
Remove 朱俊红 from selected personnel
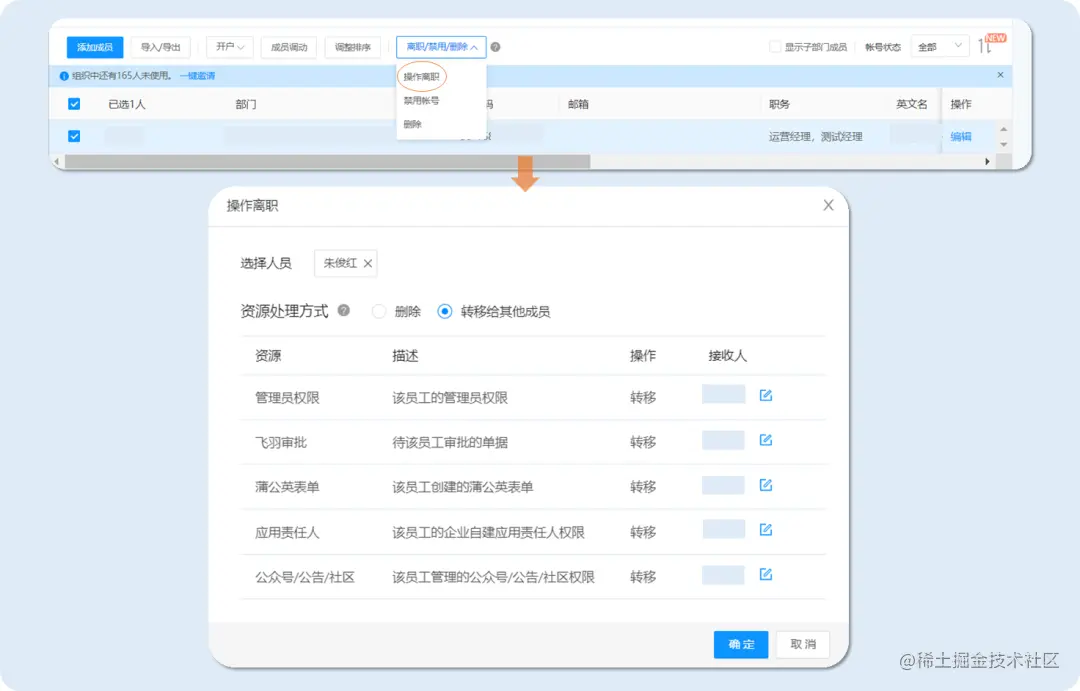pos(368,263)
